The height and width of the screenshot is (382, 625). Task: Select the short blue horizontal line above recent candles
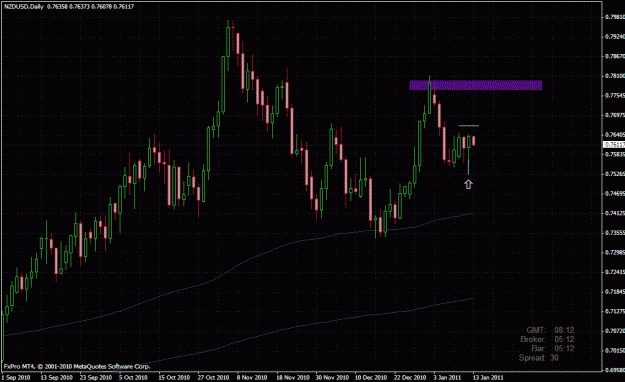pyautogui.click(x=469, y=126)
